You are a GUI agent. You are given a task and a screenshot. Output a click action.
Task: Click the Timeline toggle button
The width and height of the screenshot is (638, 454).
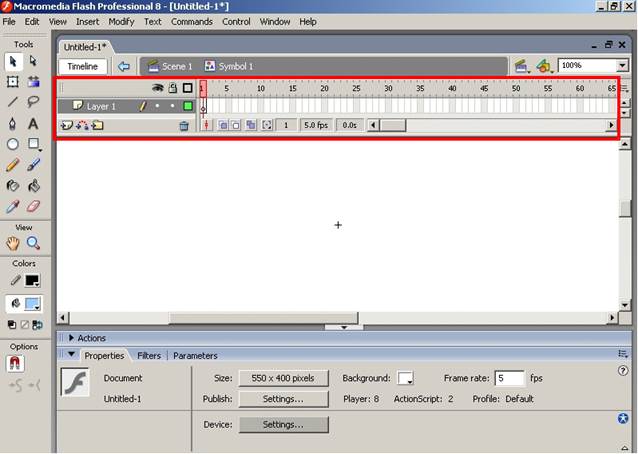(83, 66)
